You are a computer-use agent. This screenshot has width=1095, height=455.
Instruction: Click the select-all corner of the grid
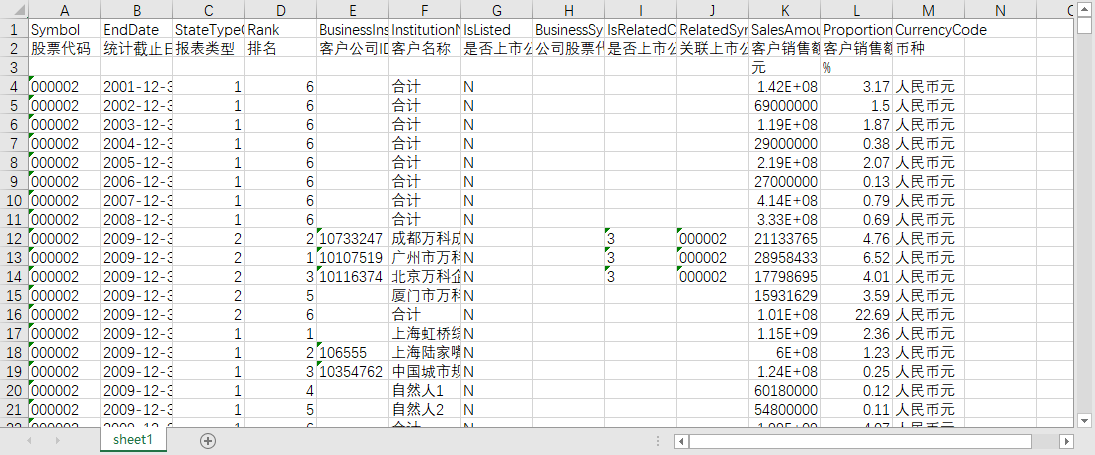click(x=14, y=10)
